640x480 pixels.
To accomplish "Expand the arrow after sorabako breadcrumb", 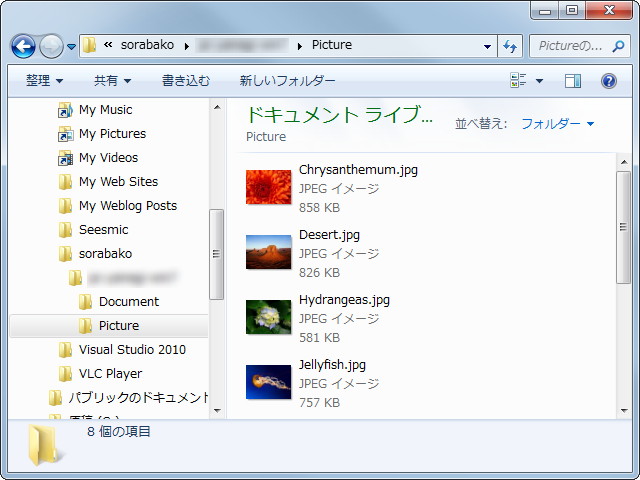I will point(187,46).
